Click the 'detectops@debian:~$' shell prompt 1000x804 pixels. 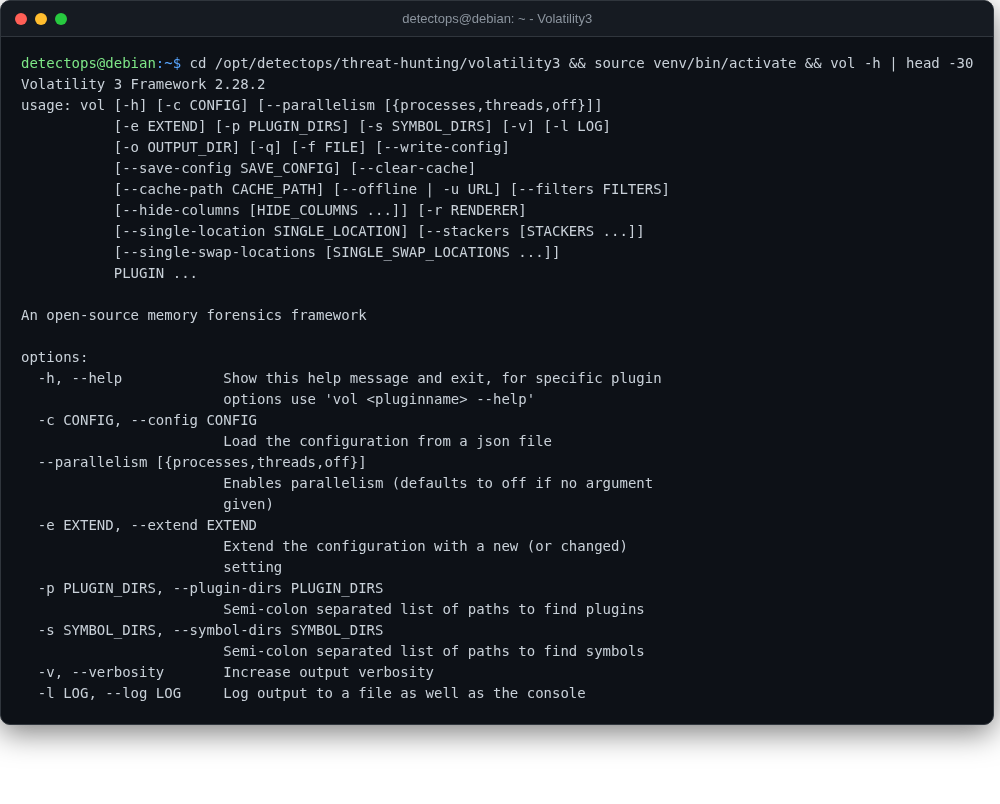coord(101,63)
